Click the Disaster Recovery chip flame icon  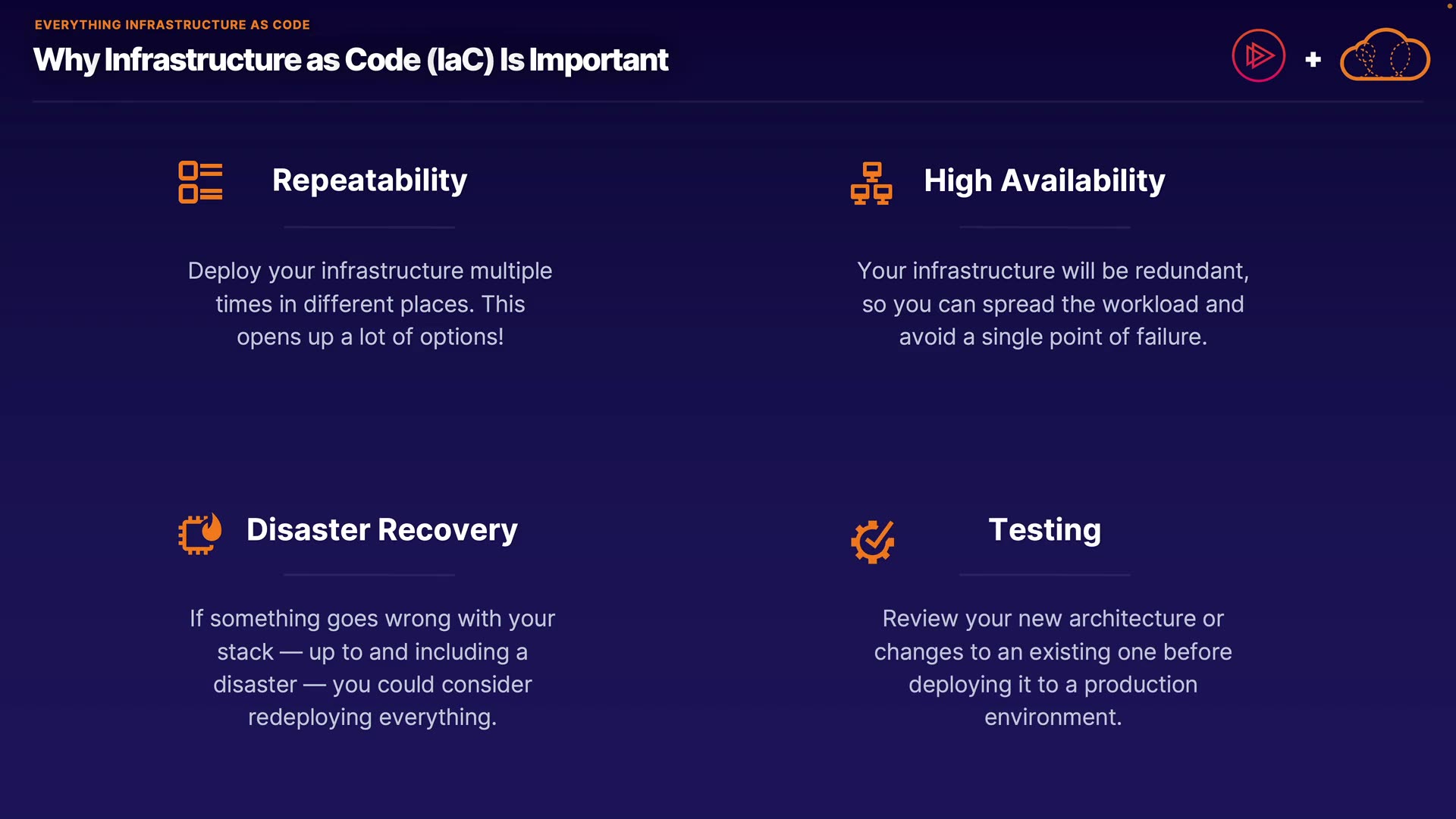coord(200,534)
